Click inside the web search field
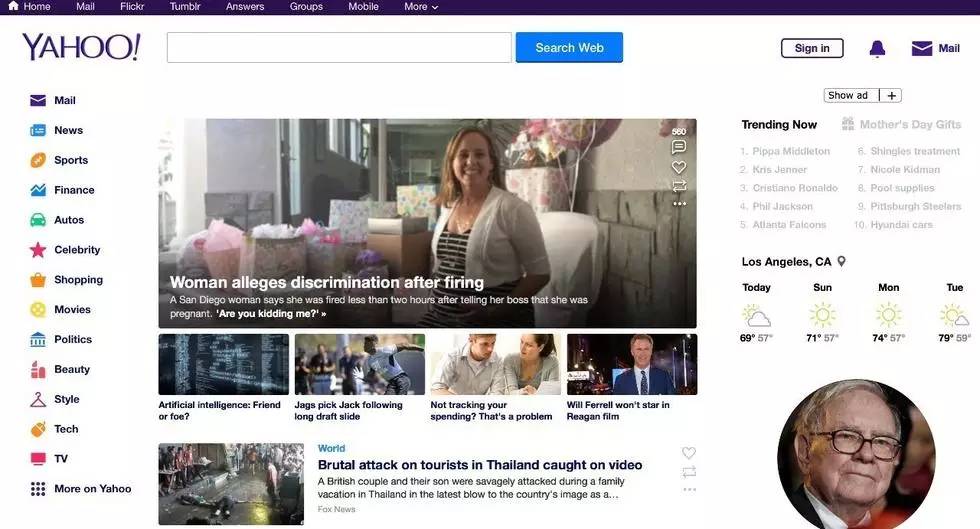Screen dimensions: 980x529 (x=339, y=48)
